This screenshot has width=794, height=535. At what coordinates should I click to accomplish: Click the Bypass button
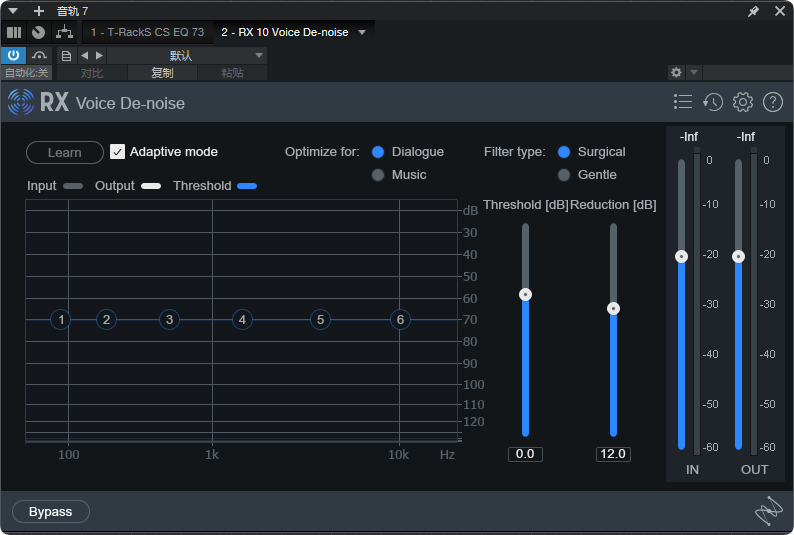[x=51, y=512]
